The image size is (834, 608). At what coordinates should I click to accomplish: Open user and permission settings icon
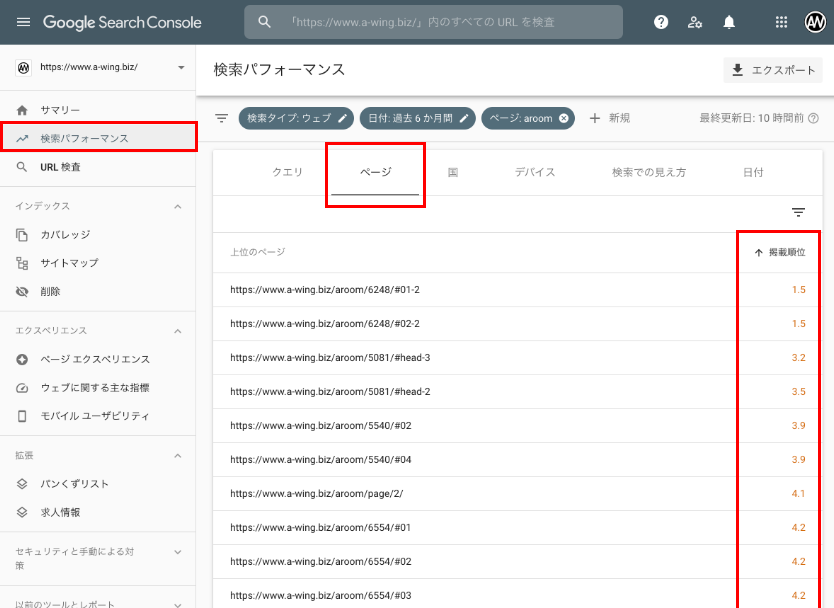pyautogui.click(x=695, y=22)
